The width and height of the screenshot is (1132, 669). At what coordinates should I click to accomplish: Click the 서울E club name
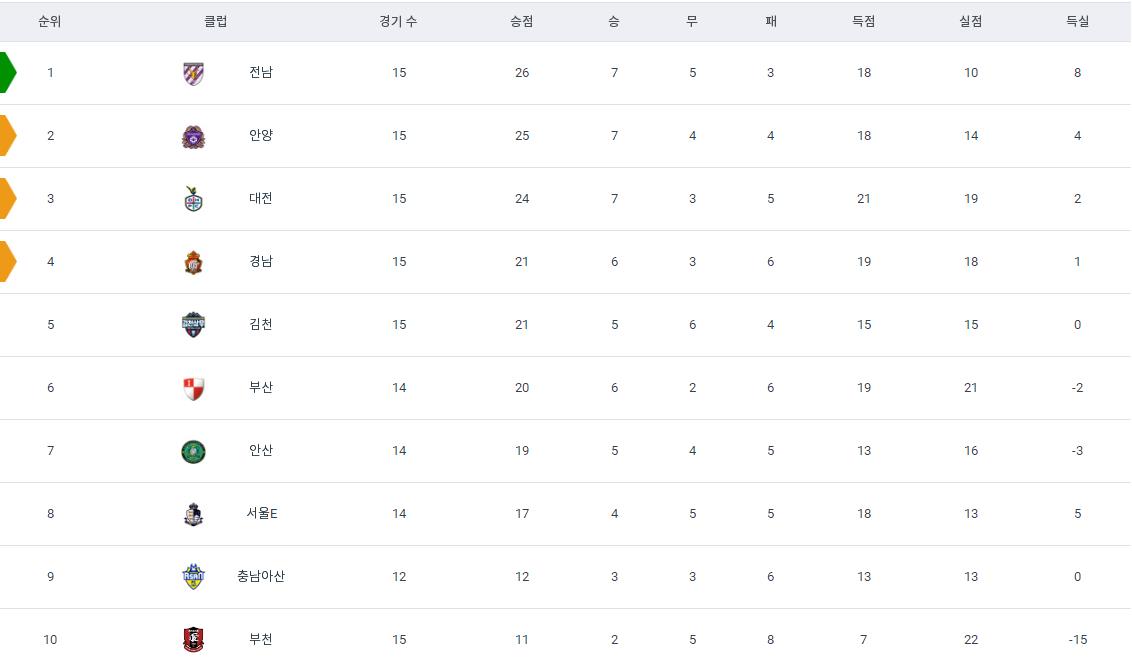(x=261, y=513)
